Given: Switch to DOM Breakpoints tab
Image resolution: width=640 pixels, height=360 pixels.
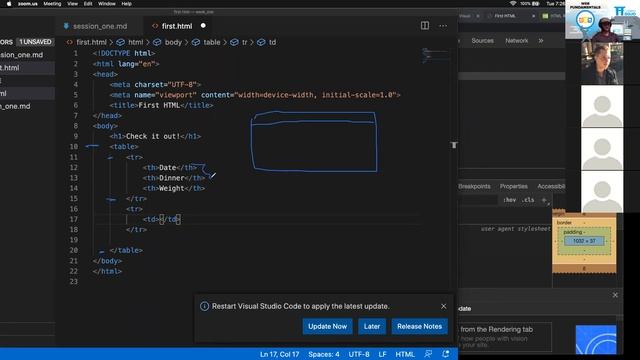Looking at the screenshot, I should pos(474,186).
